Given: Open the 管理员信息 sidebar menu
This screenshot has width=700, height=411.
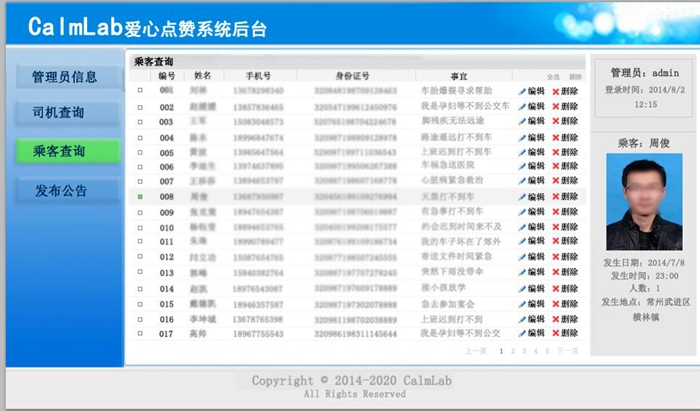Looking at the screenshot, I should 65,76.
